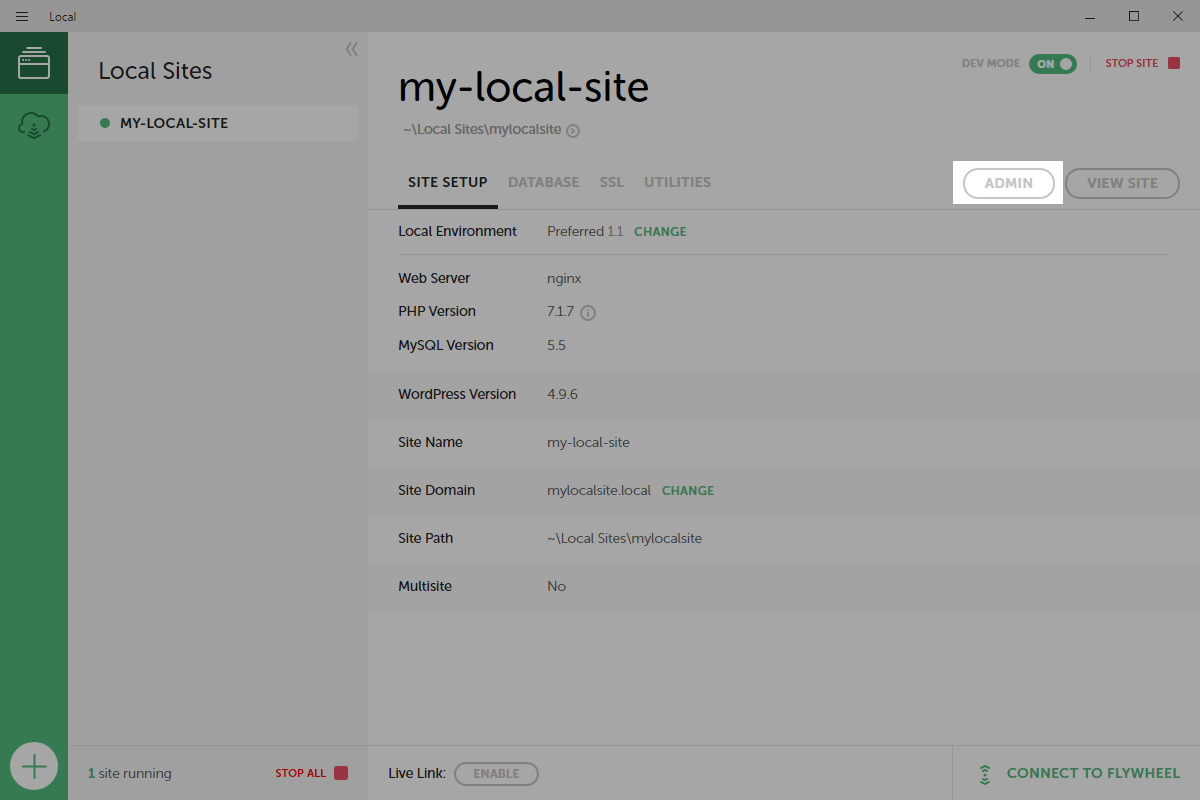Image resolution: width=1200 pixels, height=800 pixels.
Task: Select MY-LOCAL-SITE in the sites list
Action: [218, 123]
